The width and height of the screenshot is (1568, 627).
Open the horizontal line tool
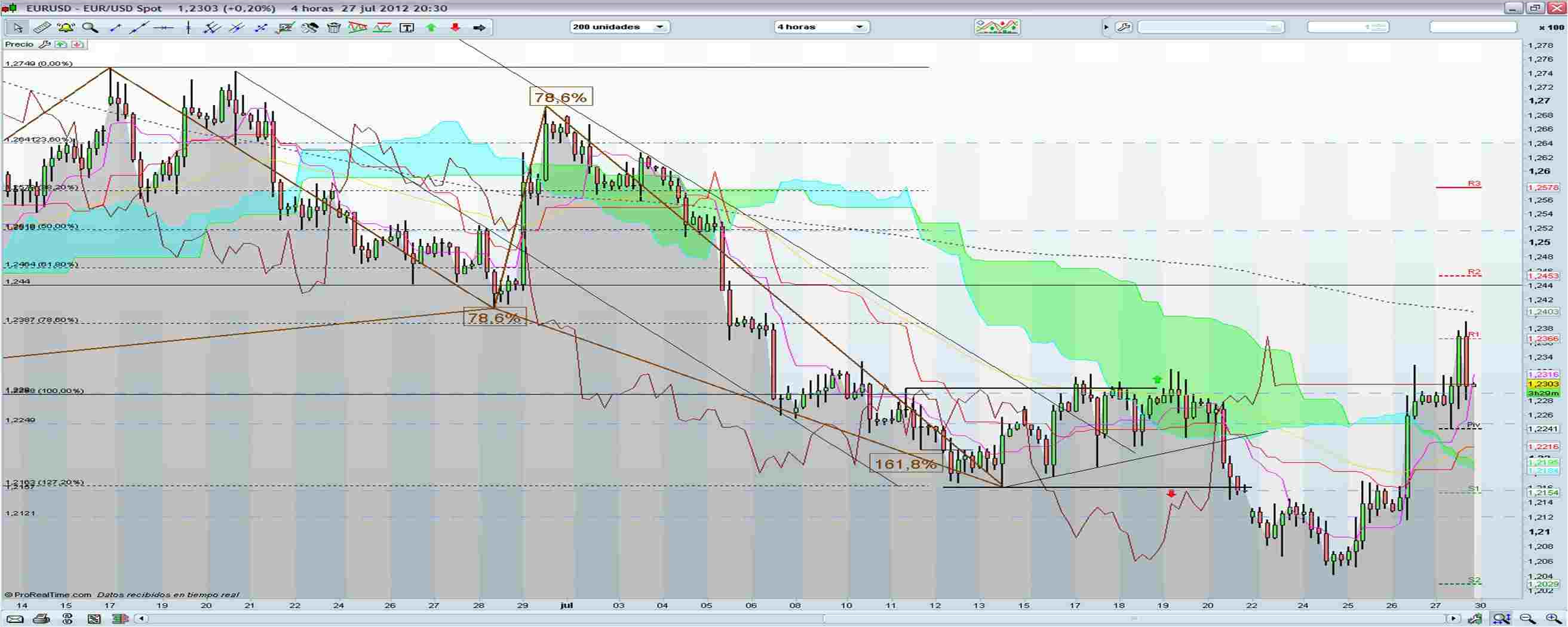tap(163, 27)
